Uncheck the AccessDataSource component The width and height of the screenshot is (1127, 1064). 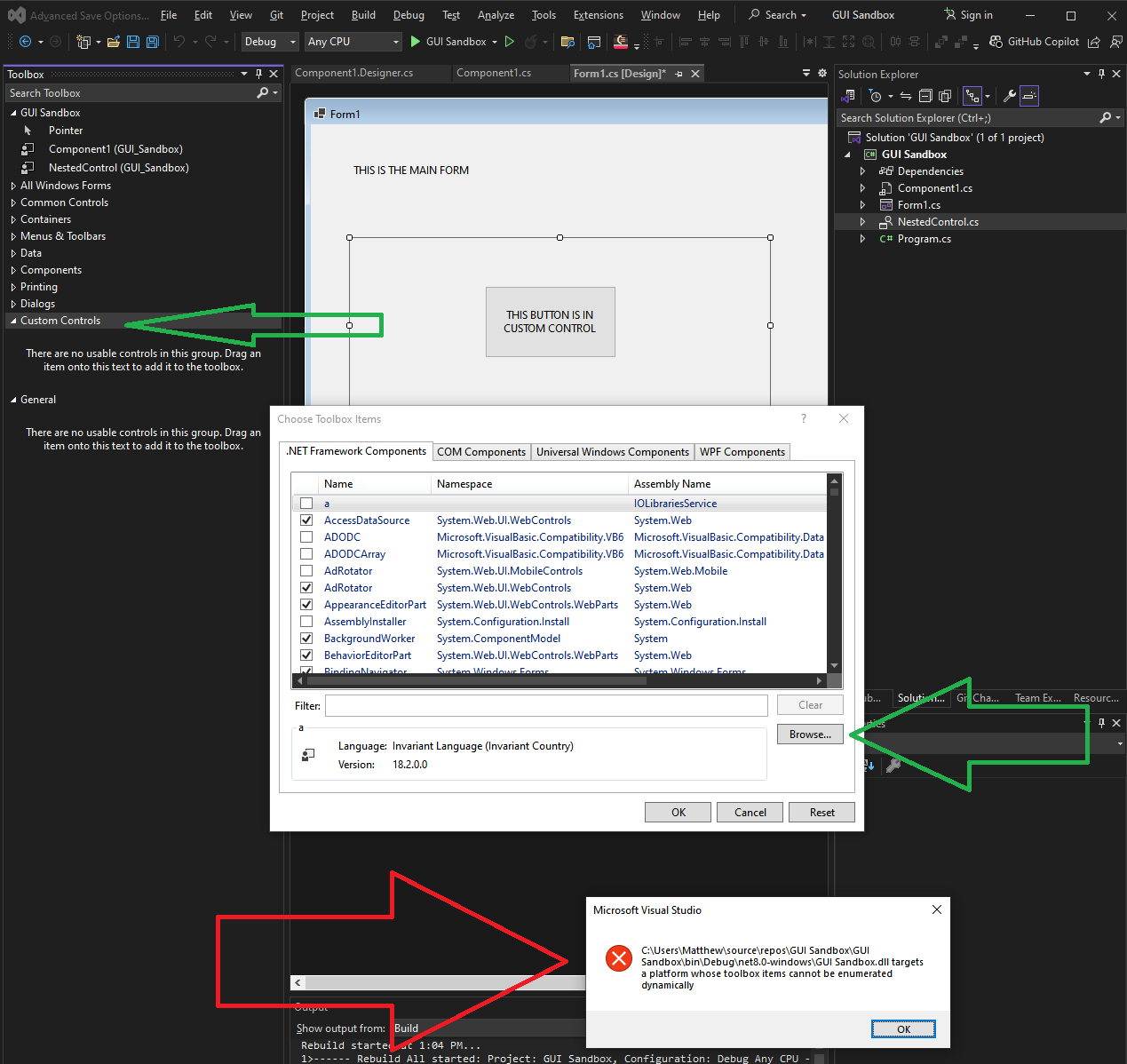point(306,520)
